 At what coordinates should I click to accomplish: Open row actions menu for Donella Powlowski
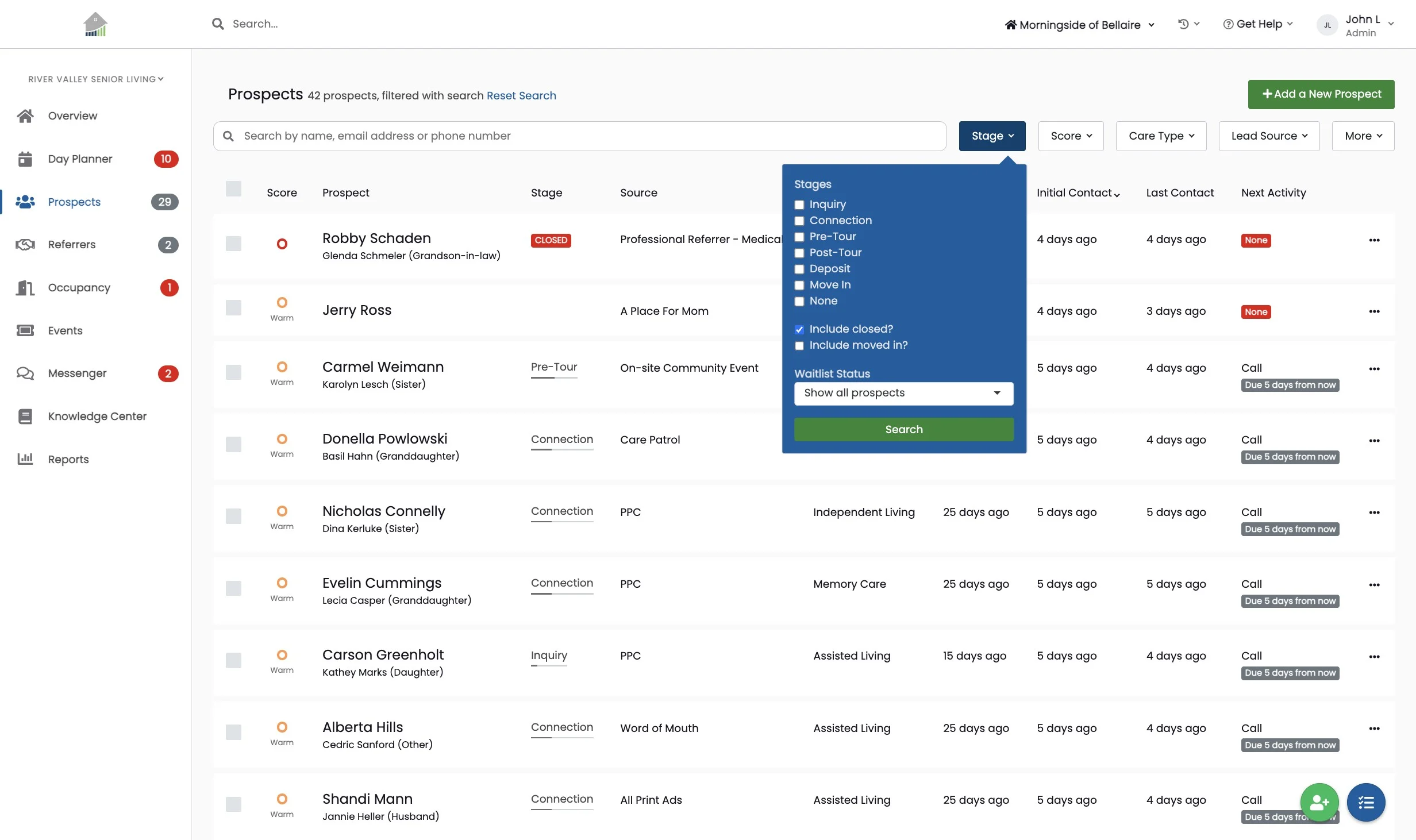pos(1375,441)
